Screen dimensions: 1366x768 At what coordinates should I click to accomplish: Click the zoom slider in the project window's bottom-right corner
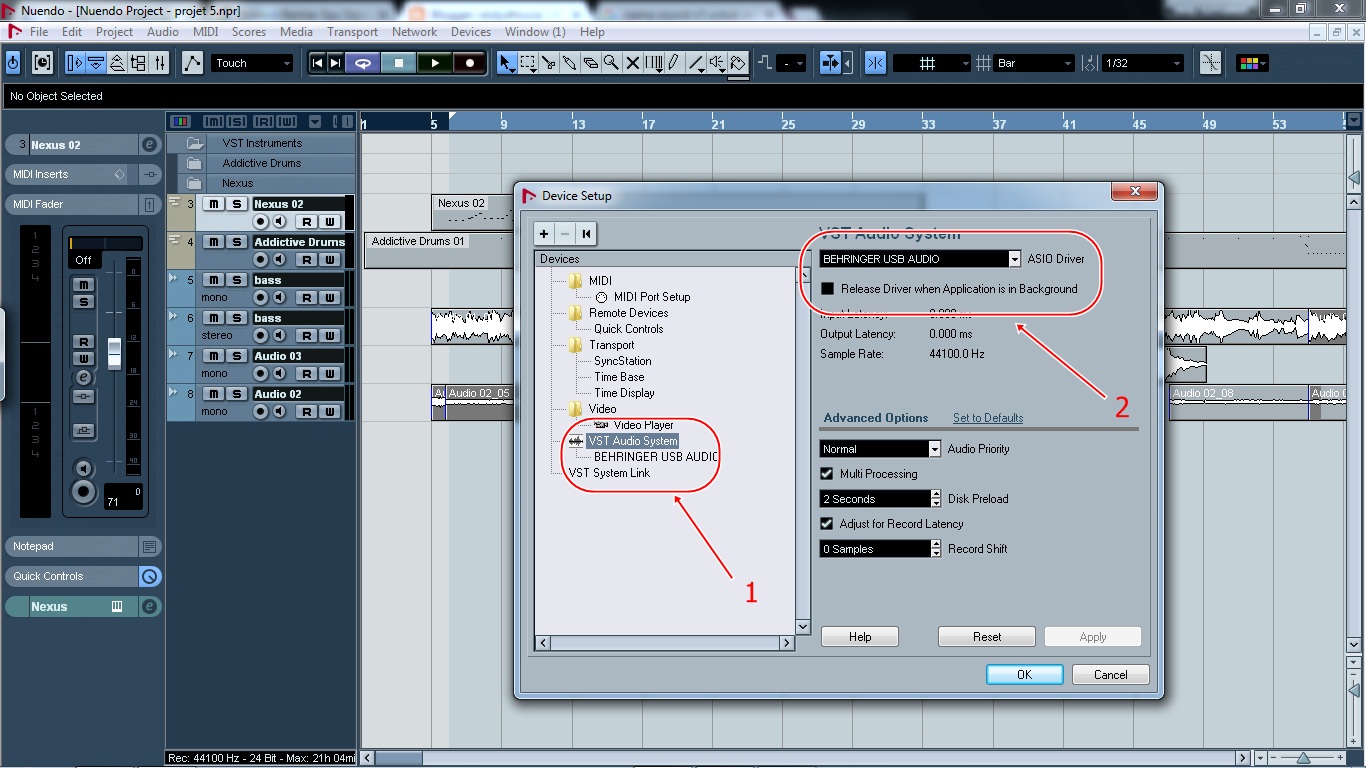tap(1303, 758)
